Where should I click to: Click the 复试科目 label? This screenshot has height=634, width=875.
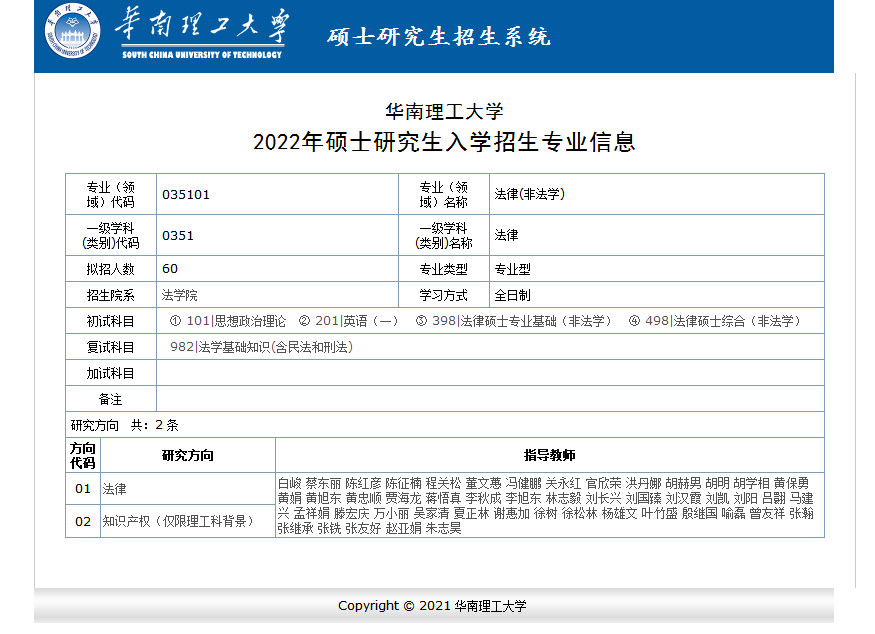click(x=110, y=347)
